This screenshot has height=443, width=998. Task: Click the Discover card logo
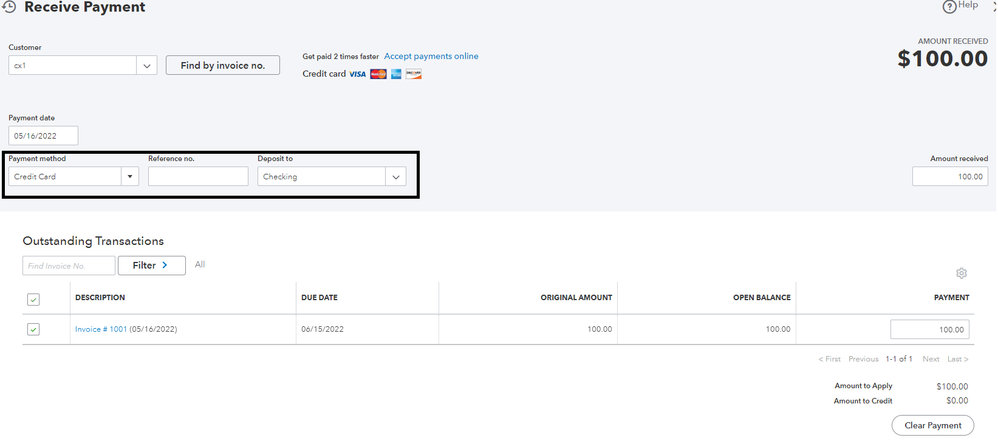pyautogui.click(x=414, y=74)
